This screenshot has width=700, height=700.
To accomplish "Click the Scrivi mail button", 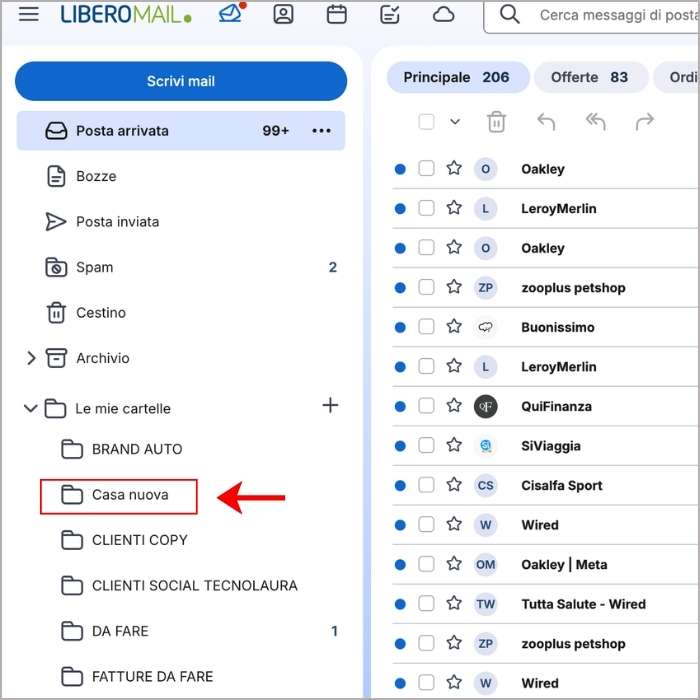I will point(181,81).
